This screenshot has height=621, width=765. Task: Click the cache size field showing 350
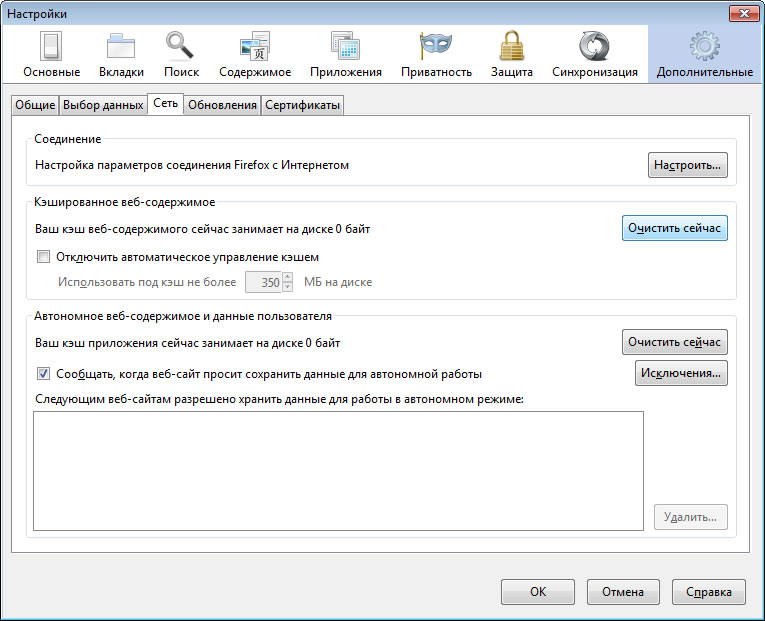point(263,282)
